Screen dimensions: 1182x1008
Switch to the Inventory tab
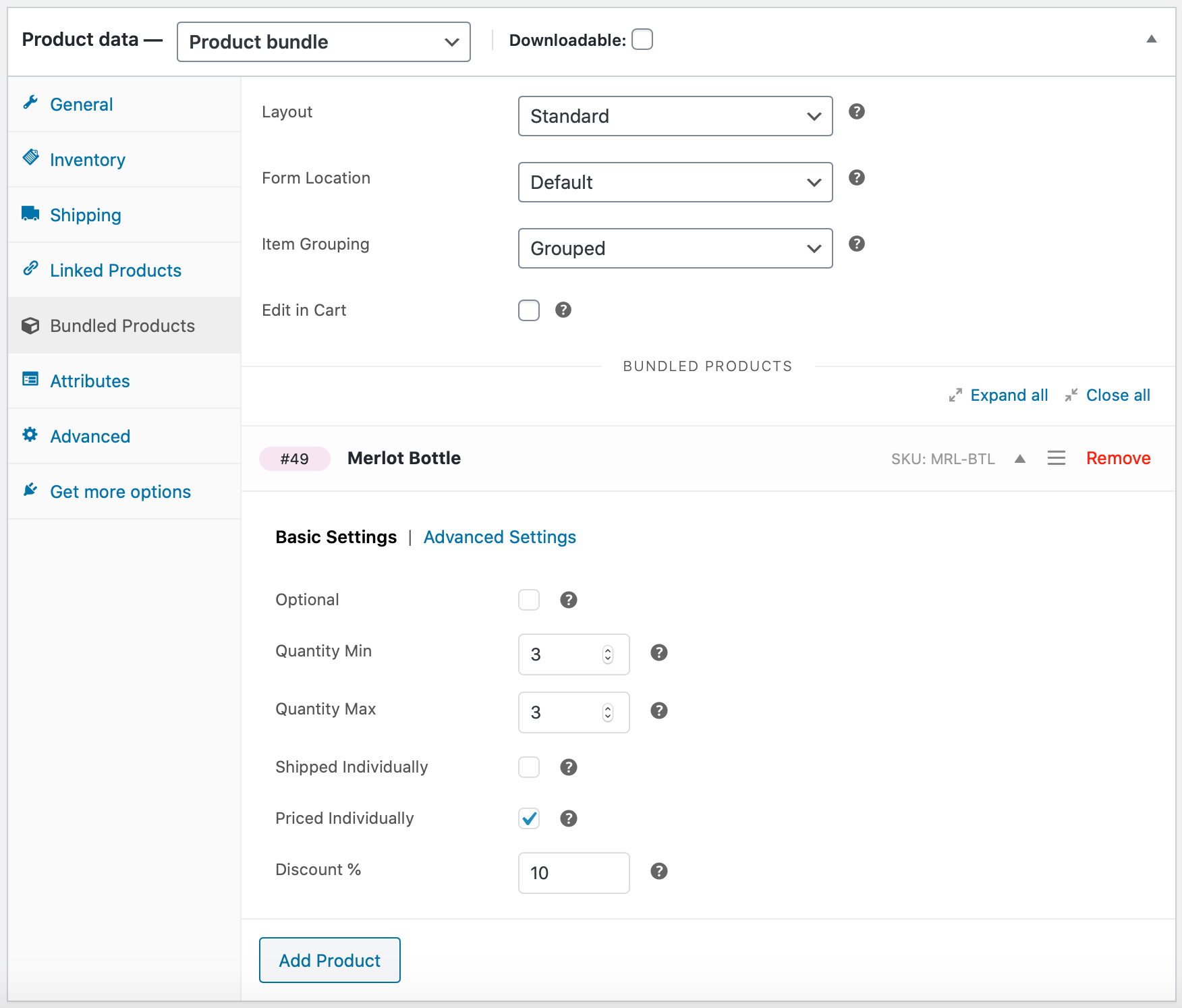coord(87,160)
